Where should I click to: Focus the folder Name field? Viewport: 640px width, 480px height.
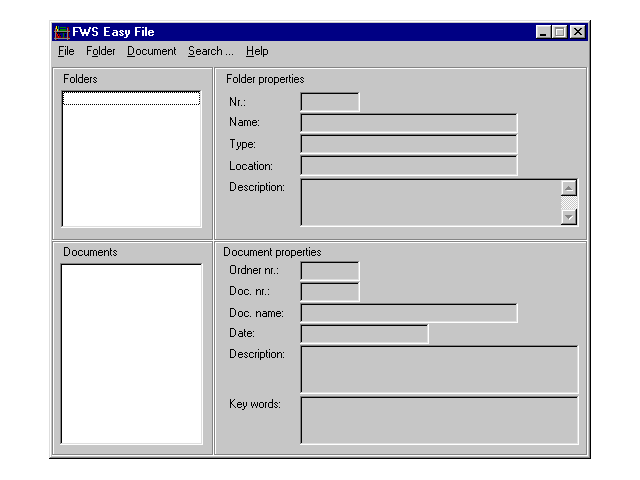click(x=408, y=123)
